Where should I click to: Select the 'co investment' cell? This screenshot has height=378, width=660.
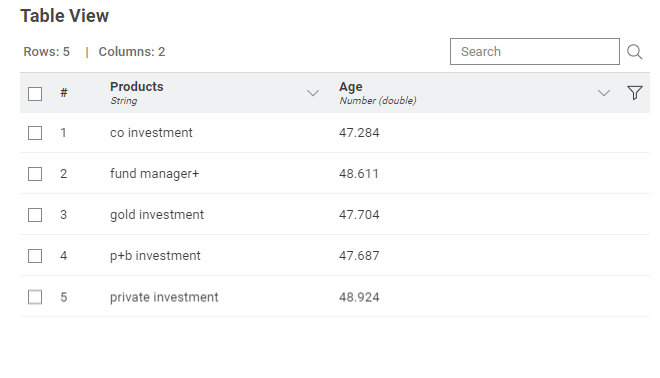point(151,133)
